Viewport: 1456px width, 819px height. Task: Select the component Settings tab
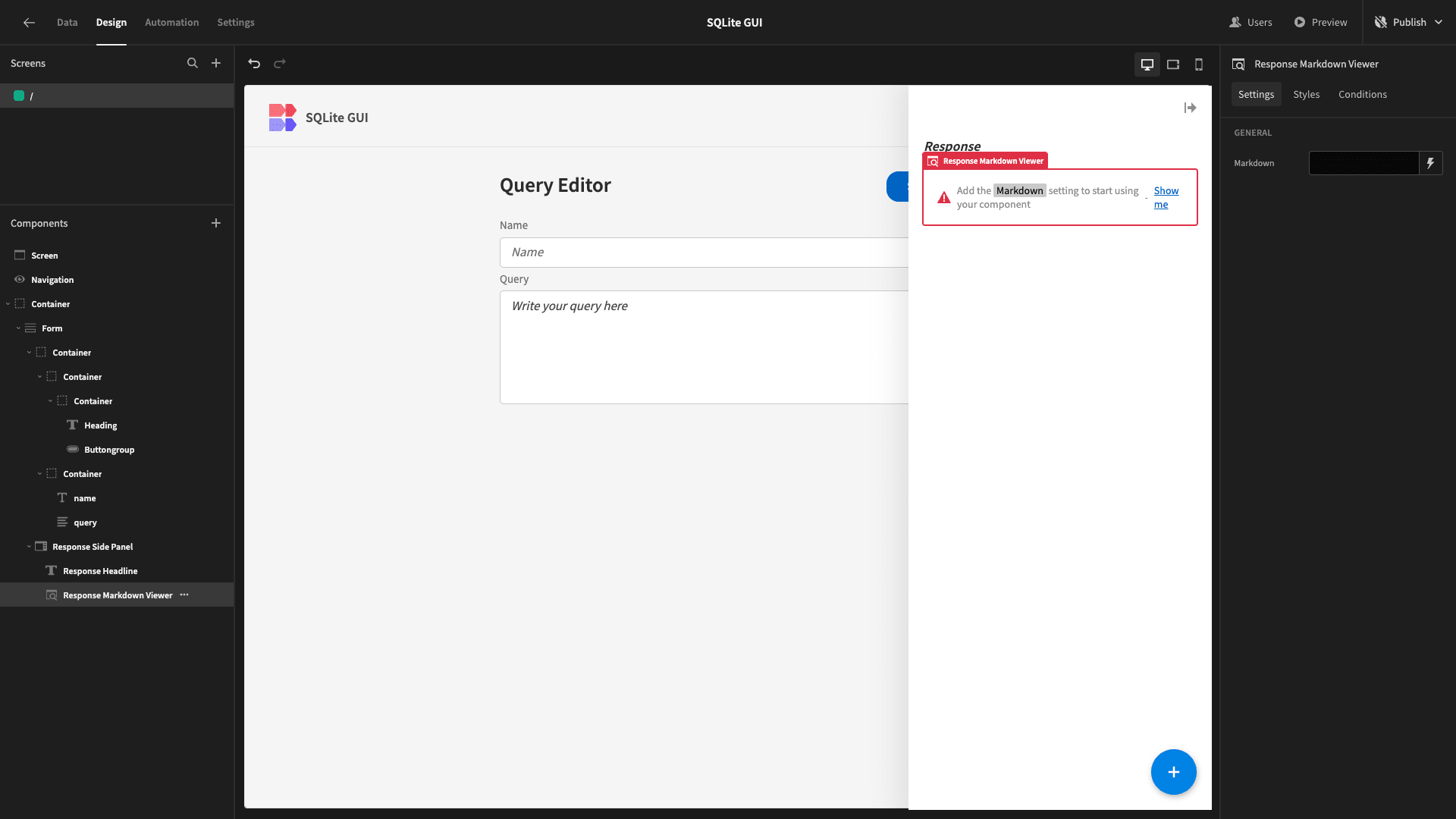coord(1256,95)
